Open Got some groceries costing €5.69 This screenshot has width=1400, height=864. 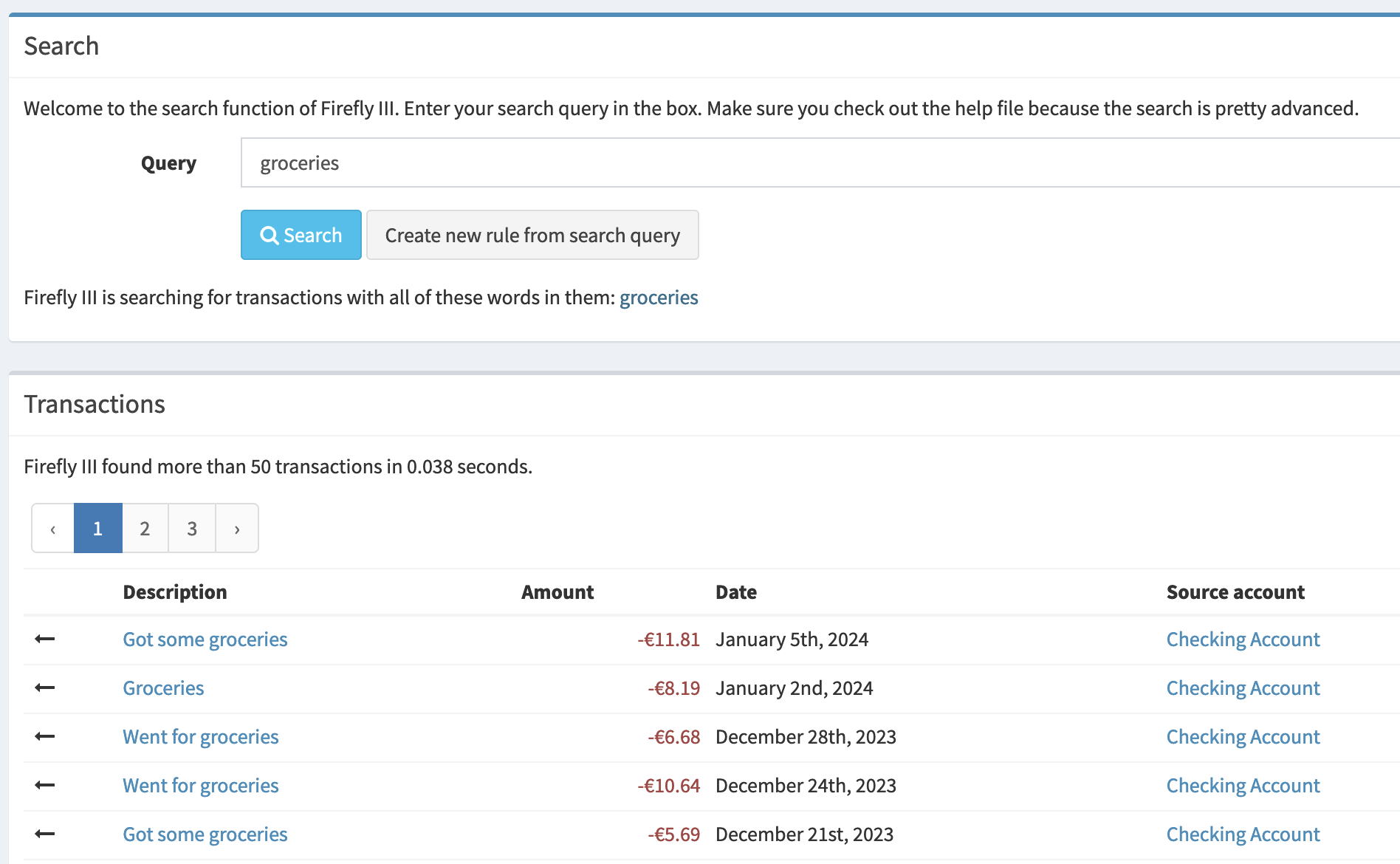coord(205,834)
